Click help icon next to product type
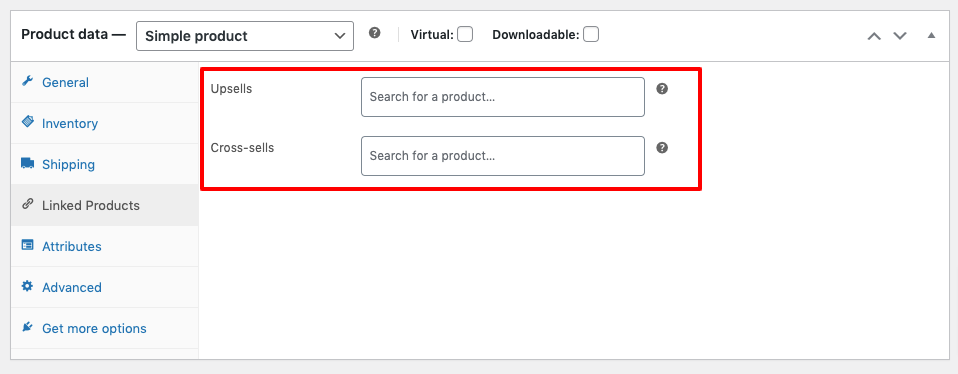This screenshot has width=958, height=374. [x=375, y=33]
